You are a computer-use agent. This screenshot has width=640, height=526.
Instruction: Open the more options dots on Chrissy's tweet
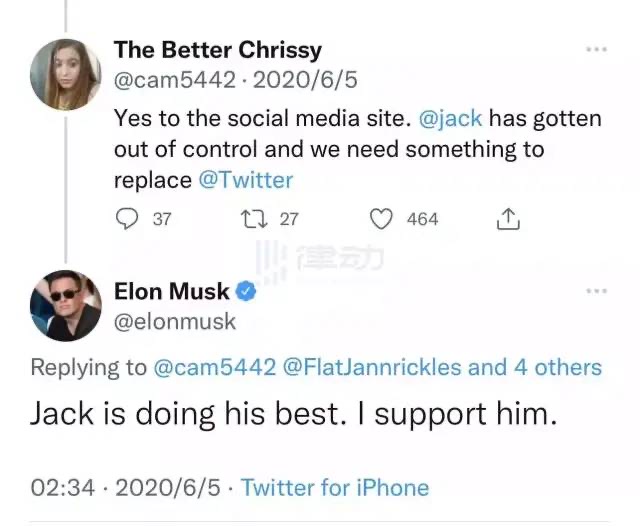point(596,49)
